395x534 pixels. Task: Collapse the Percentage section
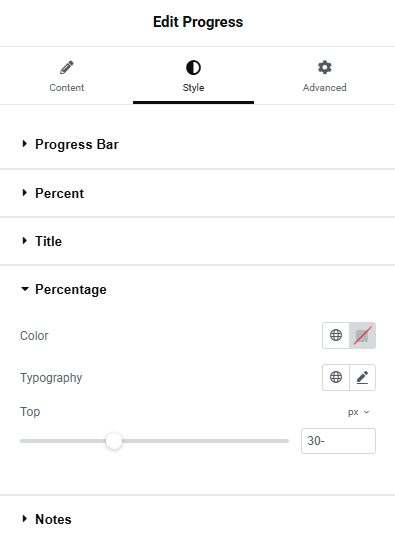pos(71,289)
